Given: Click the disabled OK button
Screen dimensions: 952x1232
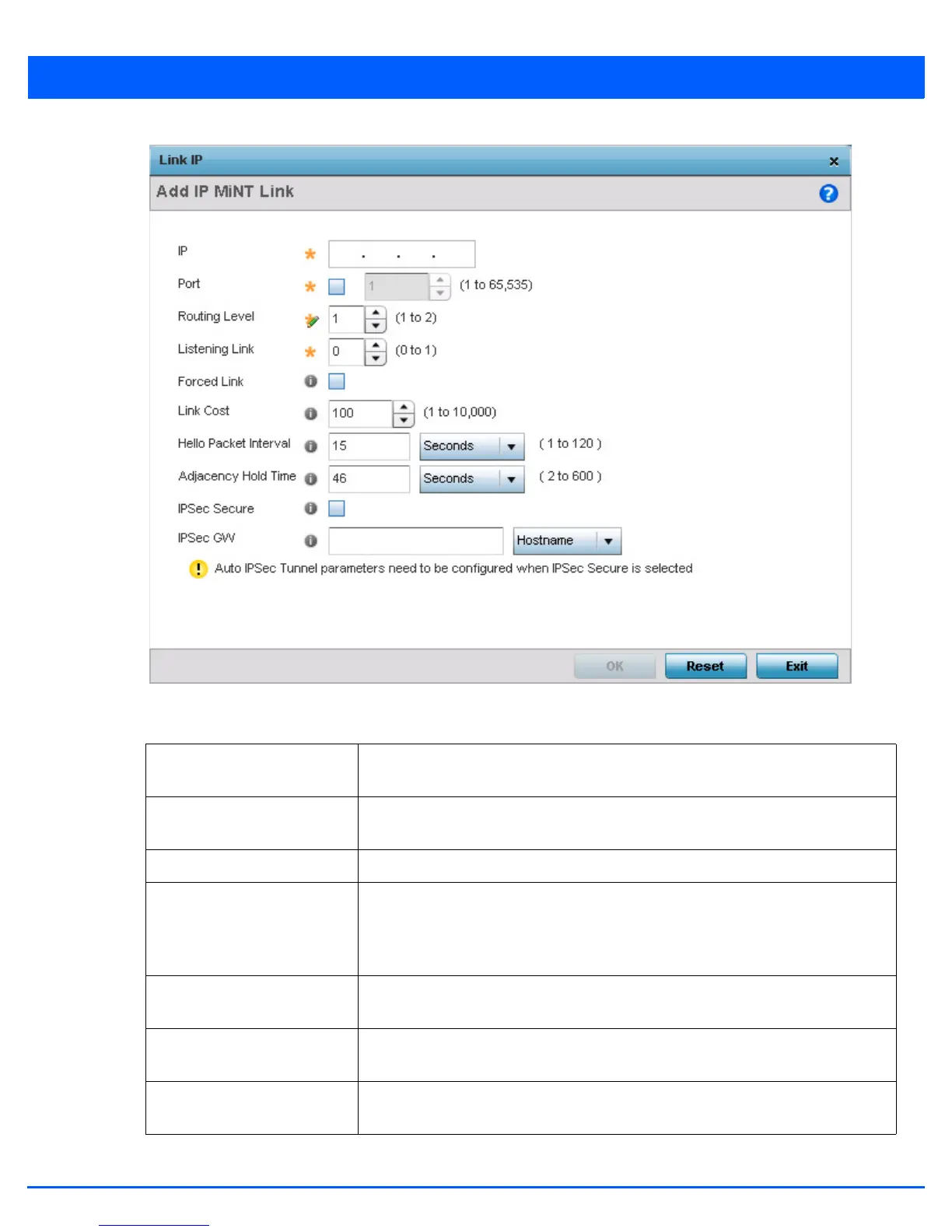Looking at the screenshot, I should tap(614, 667).
